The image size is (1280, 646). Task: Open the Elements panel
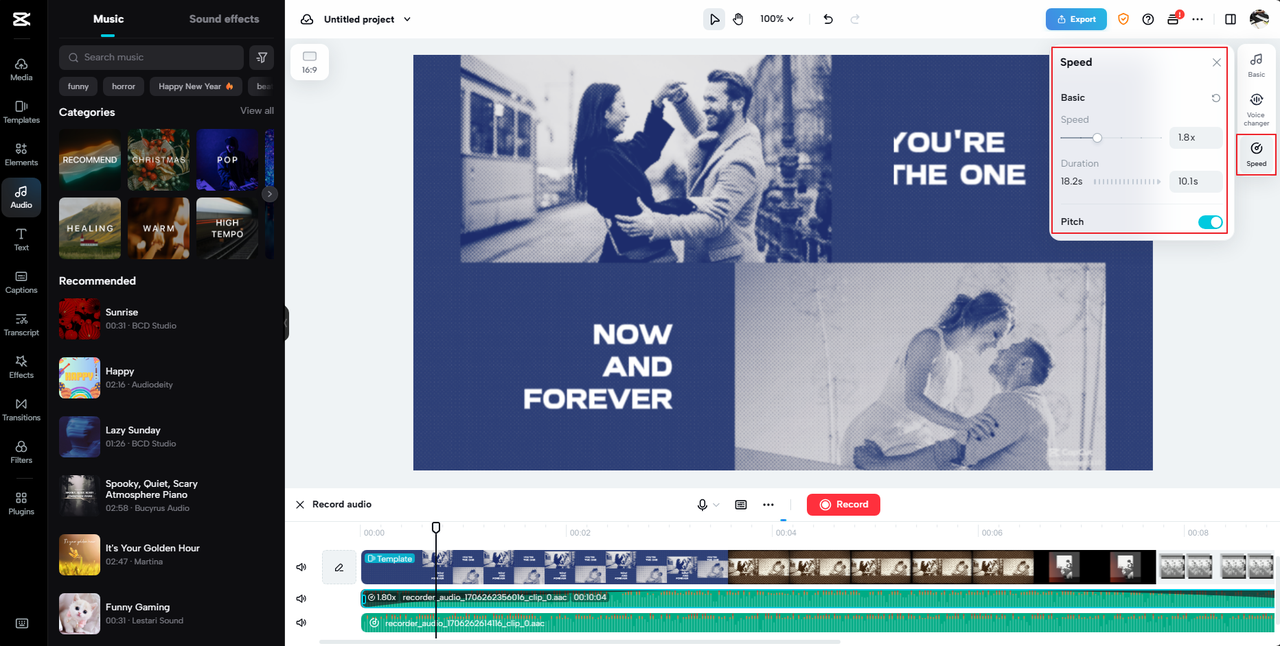21,154
